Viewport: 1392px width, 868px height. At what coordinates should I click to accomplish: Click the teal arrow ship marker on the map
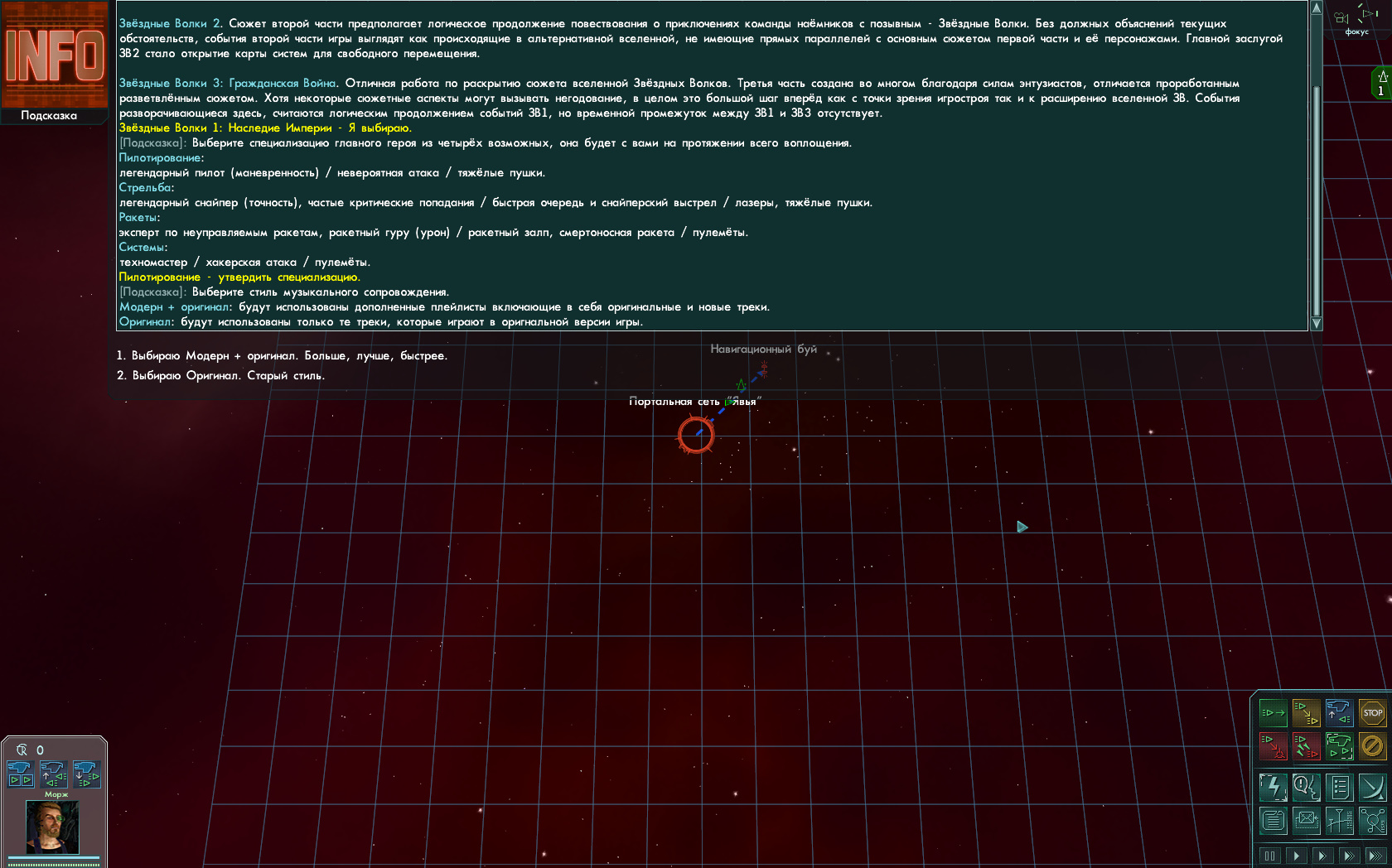1022,527
